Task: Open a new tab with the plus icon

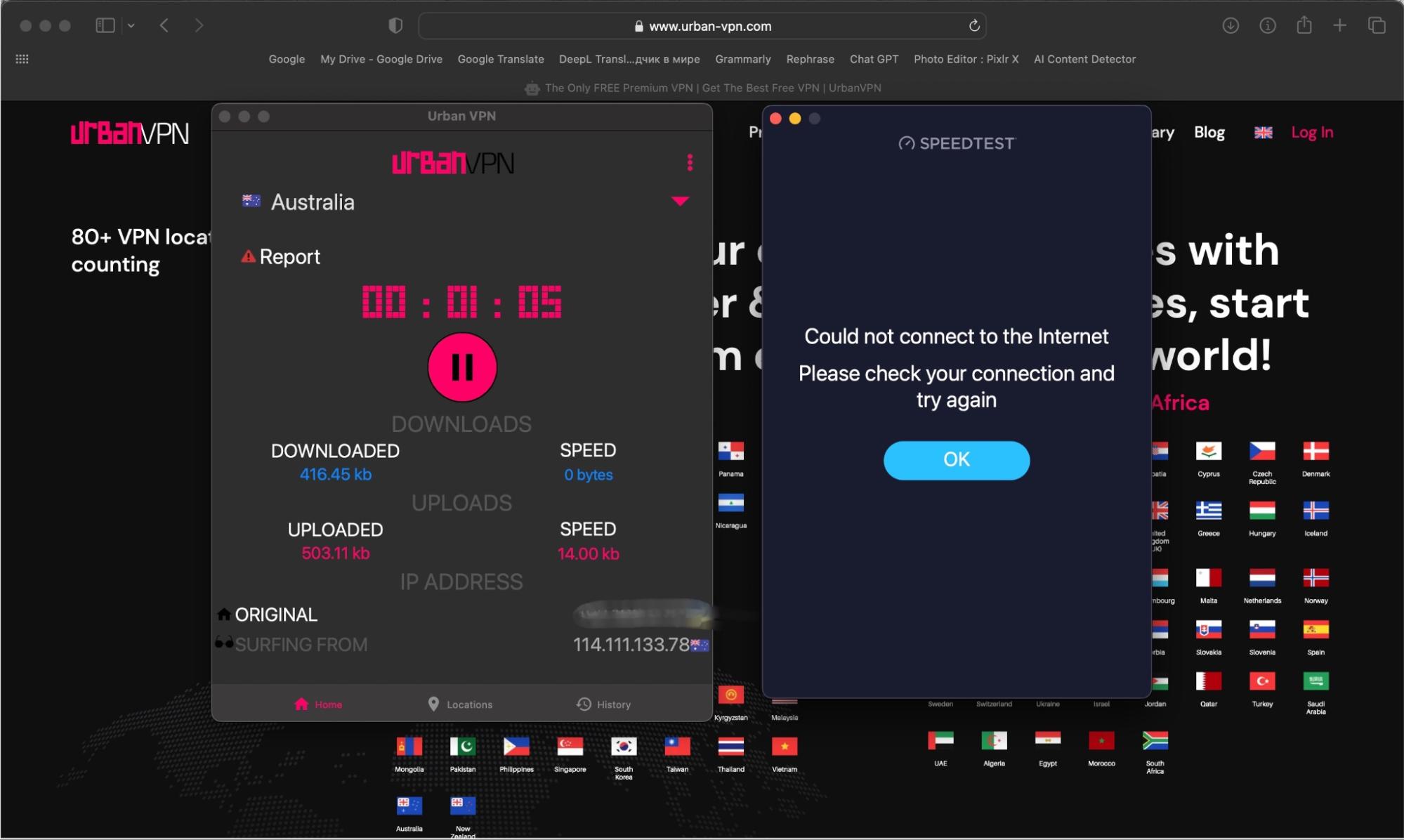Action: click(x=1340, y=26)
